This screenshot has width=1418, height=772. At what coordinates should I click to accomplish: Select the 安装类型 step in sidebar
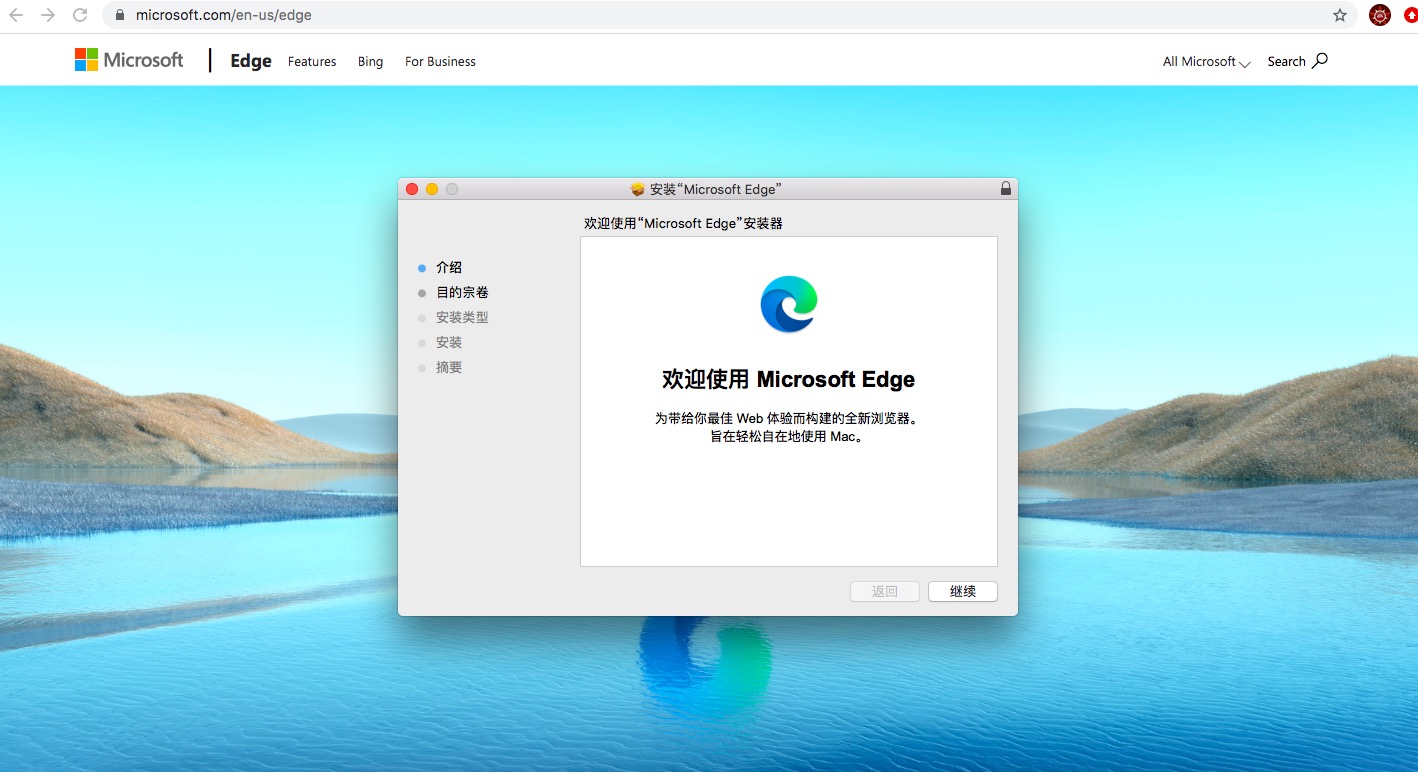[x=462, y=318]
